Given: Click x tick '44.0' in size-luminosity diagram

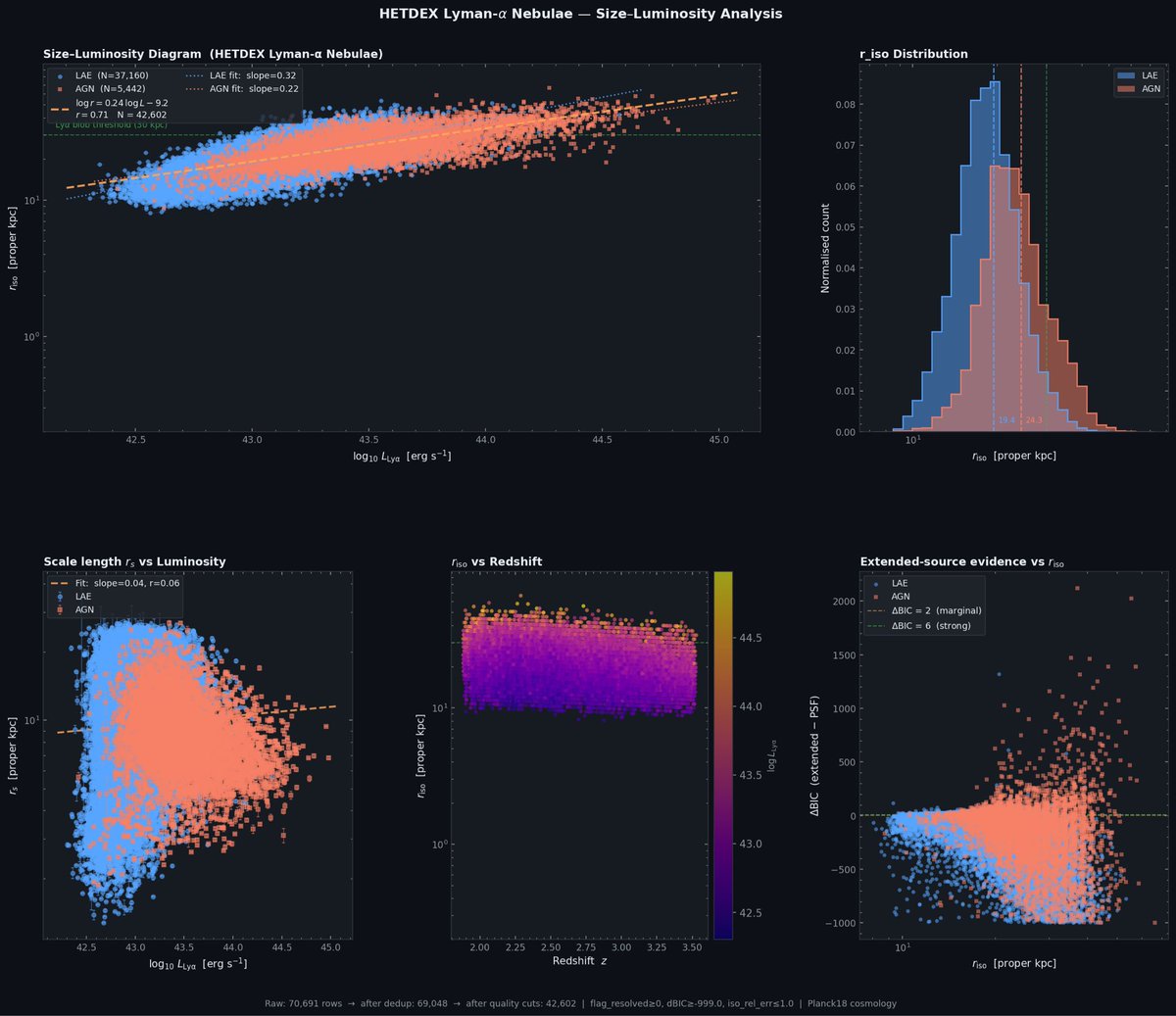Looking at the screenshot, I should point(485,440).
